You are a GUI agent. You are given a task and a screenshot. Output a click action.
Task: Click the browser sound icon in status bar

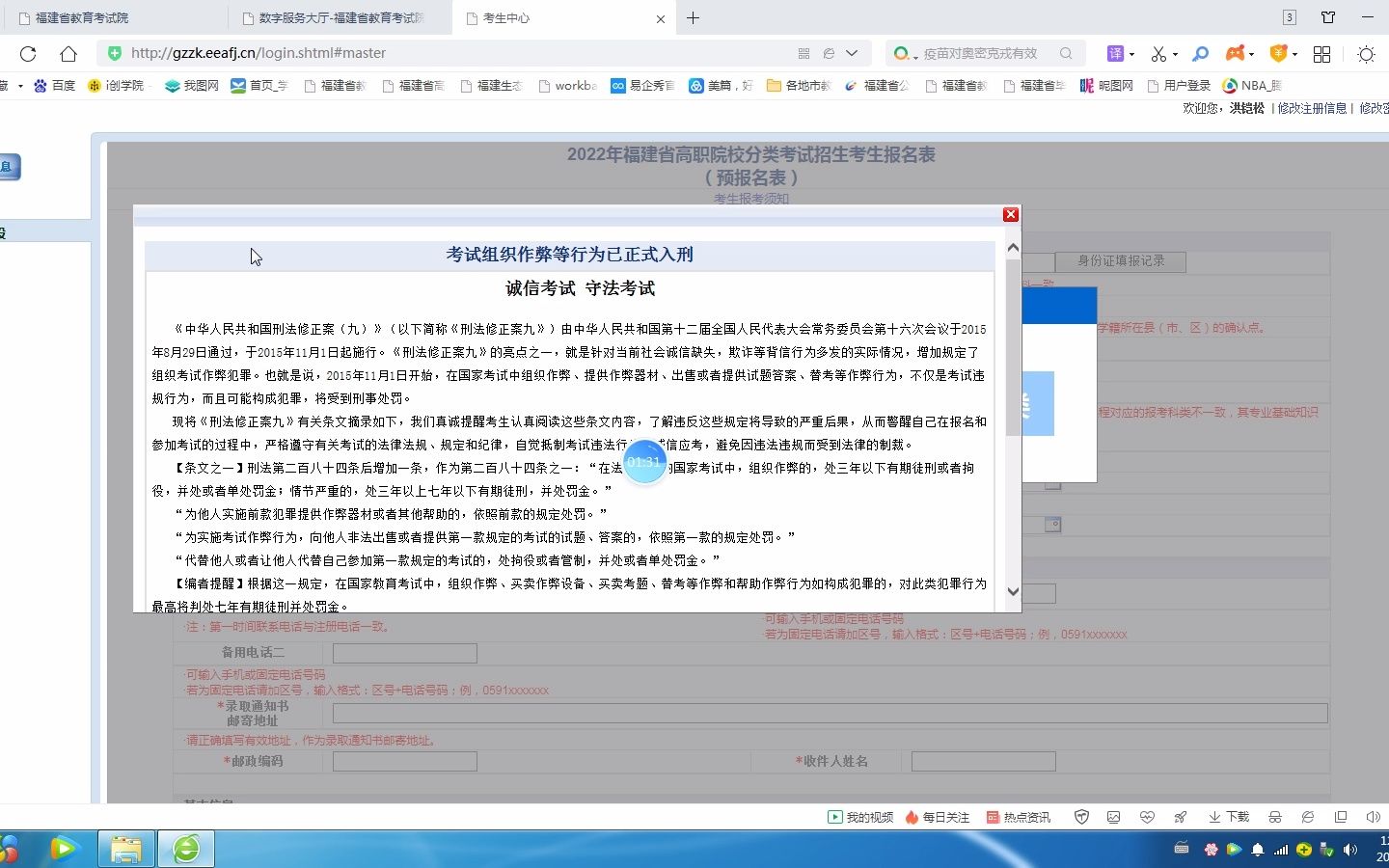point(1374,817)
